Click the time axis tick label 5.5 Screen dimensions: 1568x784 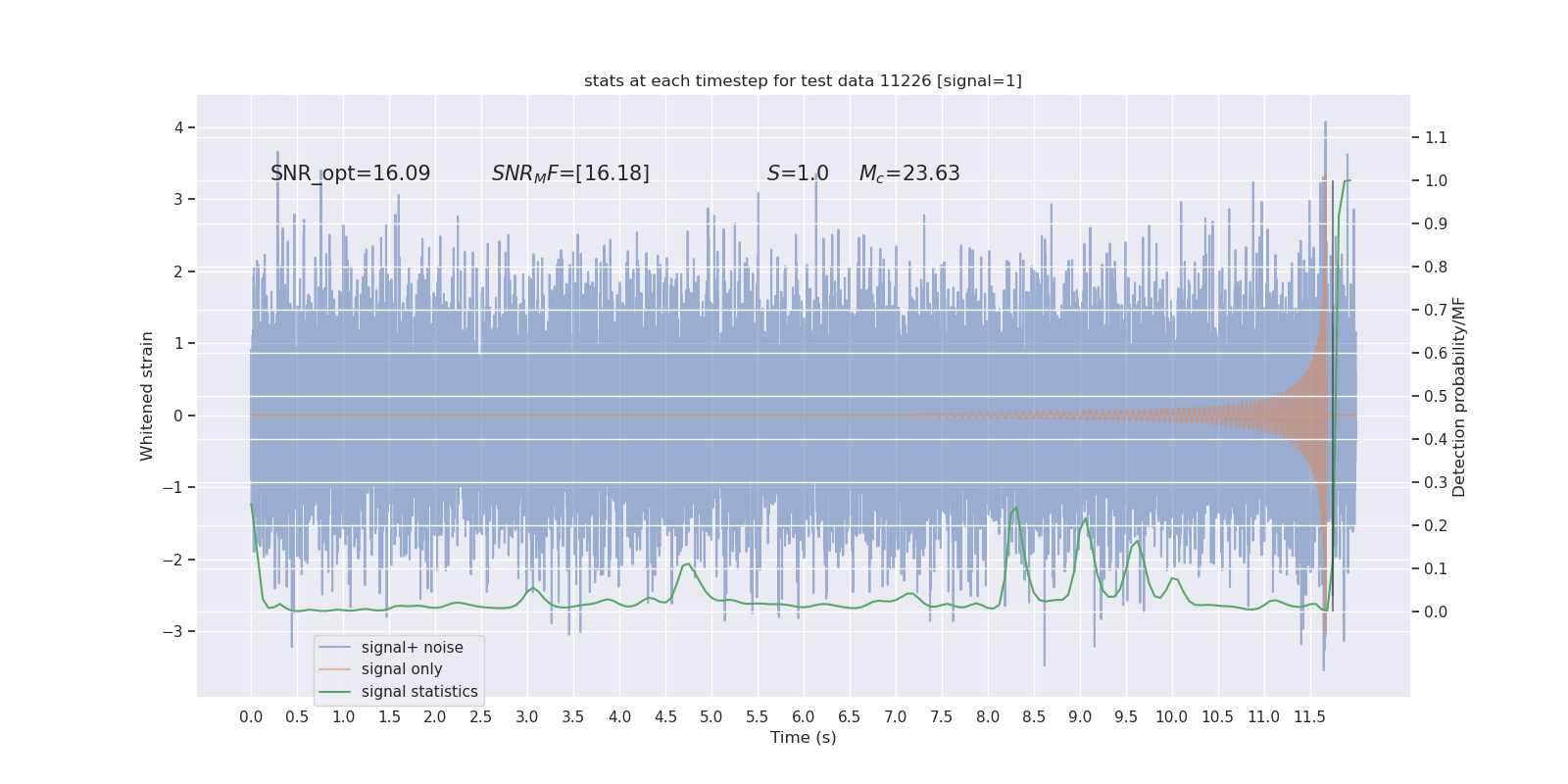coord(758,716)
